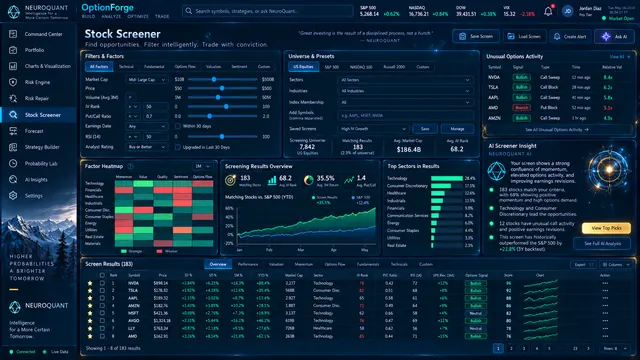Viewport: 640px width, 360px height.
Task: Click the Save Screen button
Action: 476,36
